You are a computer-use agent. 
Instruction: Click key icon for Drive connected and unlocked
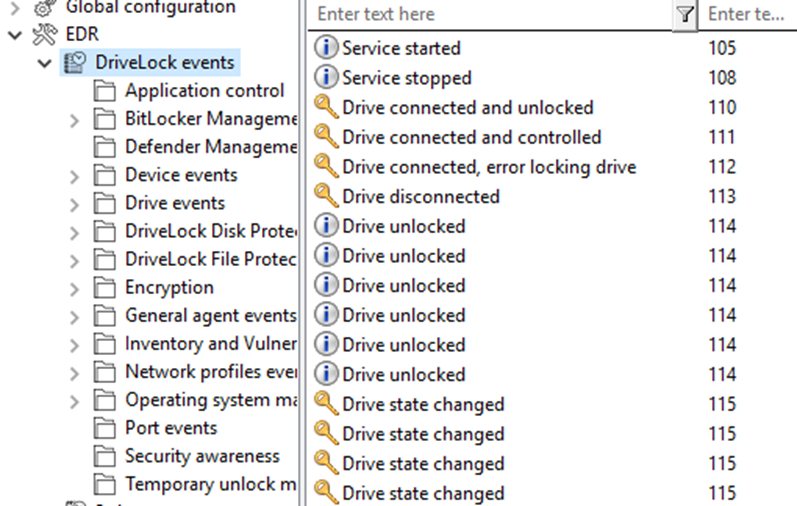[325, 107]
